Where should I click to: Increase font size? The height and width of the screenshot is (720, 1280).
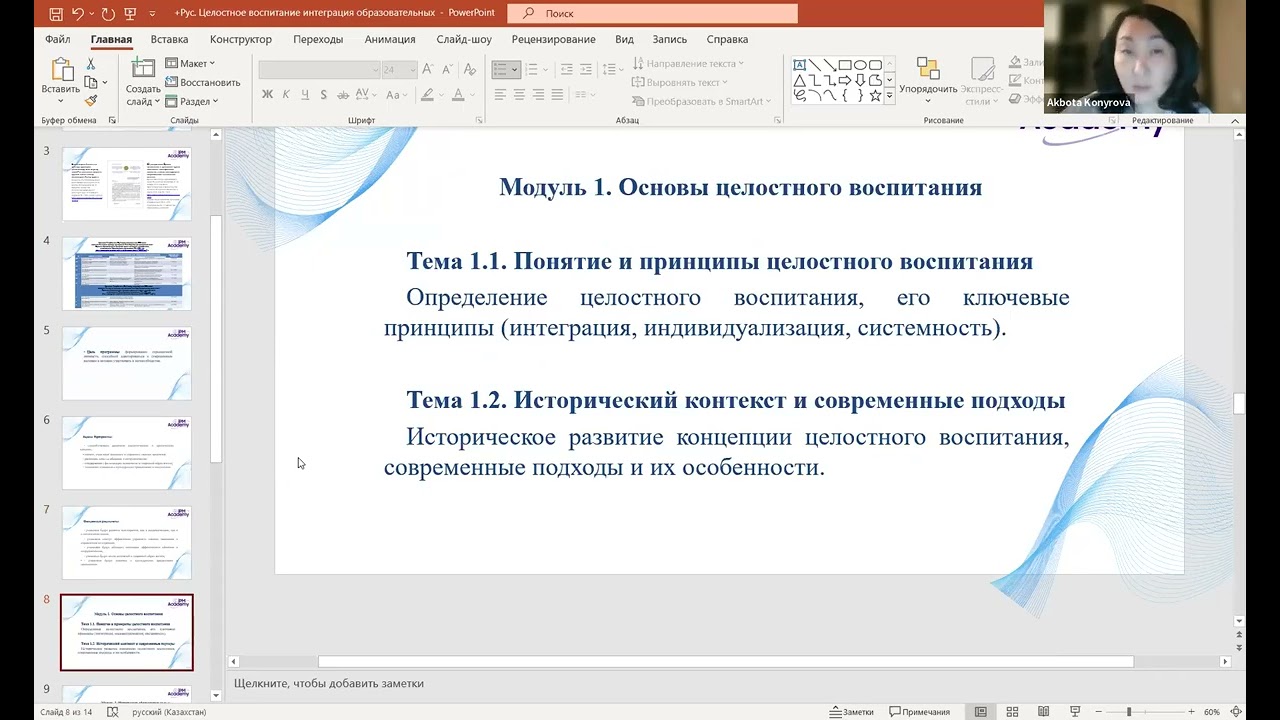tap(429, 69)
